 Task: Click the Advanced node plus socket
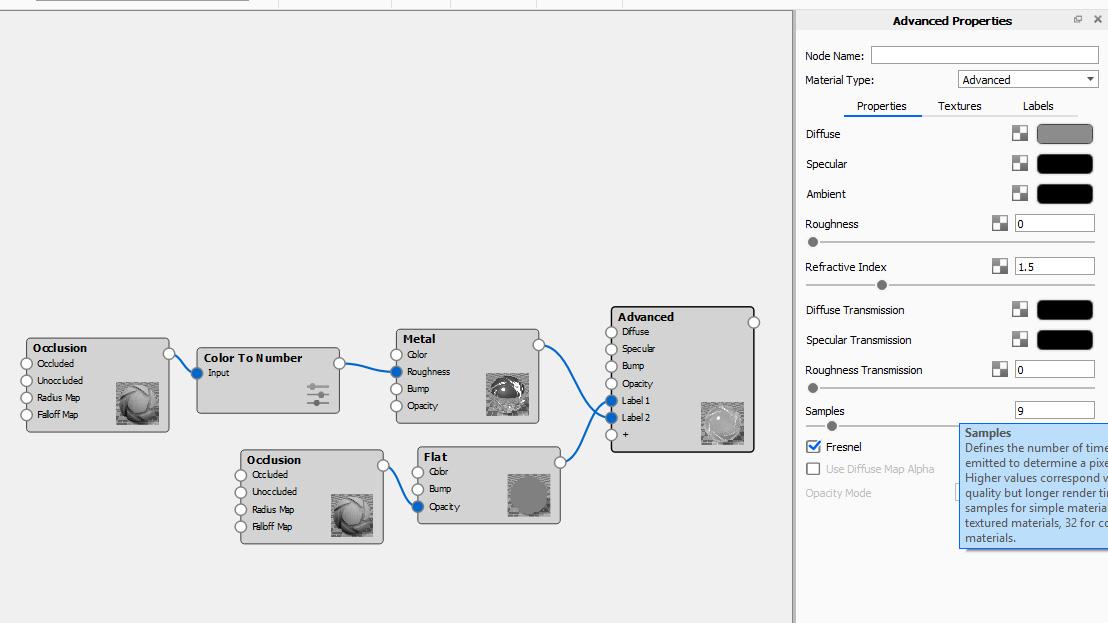tap(611, 434)
